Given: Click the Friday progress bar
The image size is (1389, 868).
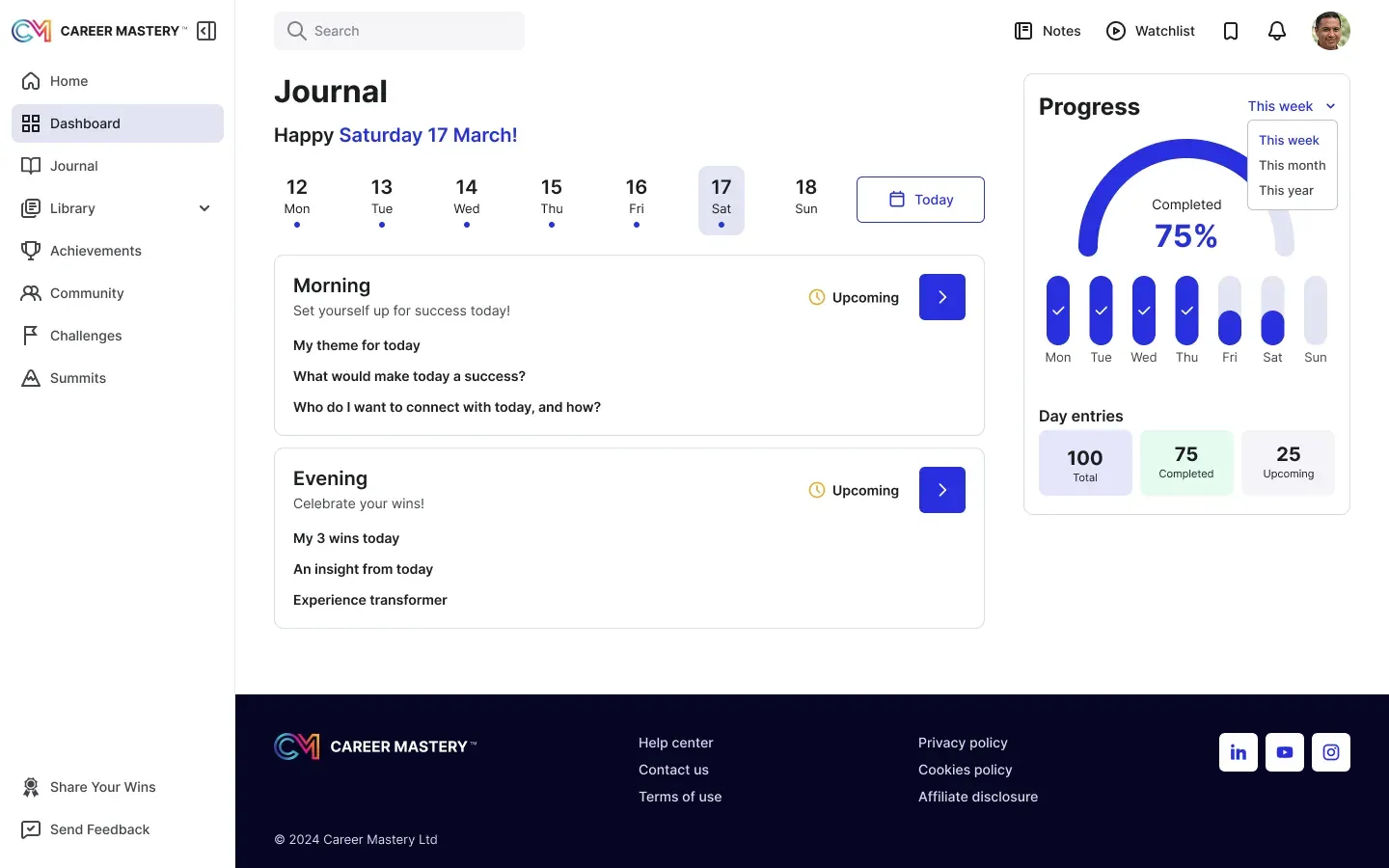Looking at the screenshot, I should 1230,311.
